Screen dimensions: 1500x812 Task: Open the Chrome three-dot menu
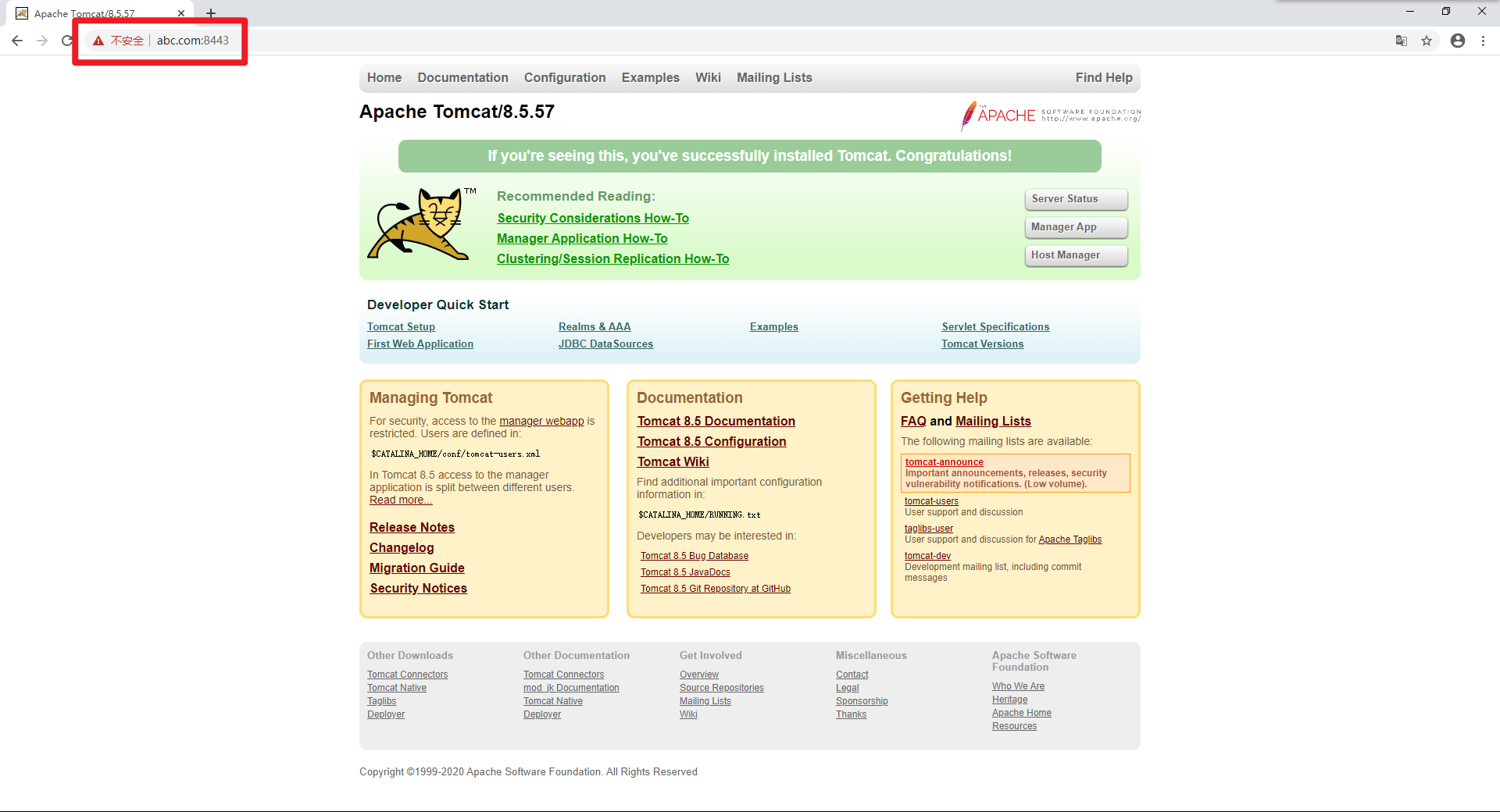(1483, 41)
